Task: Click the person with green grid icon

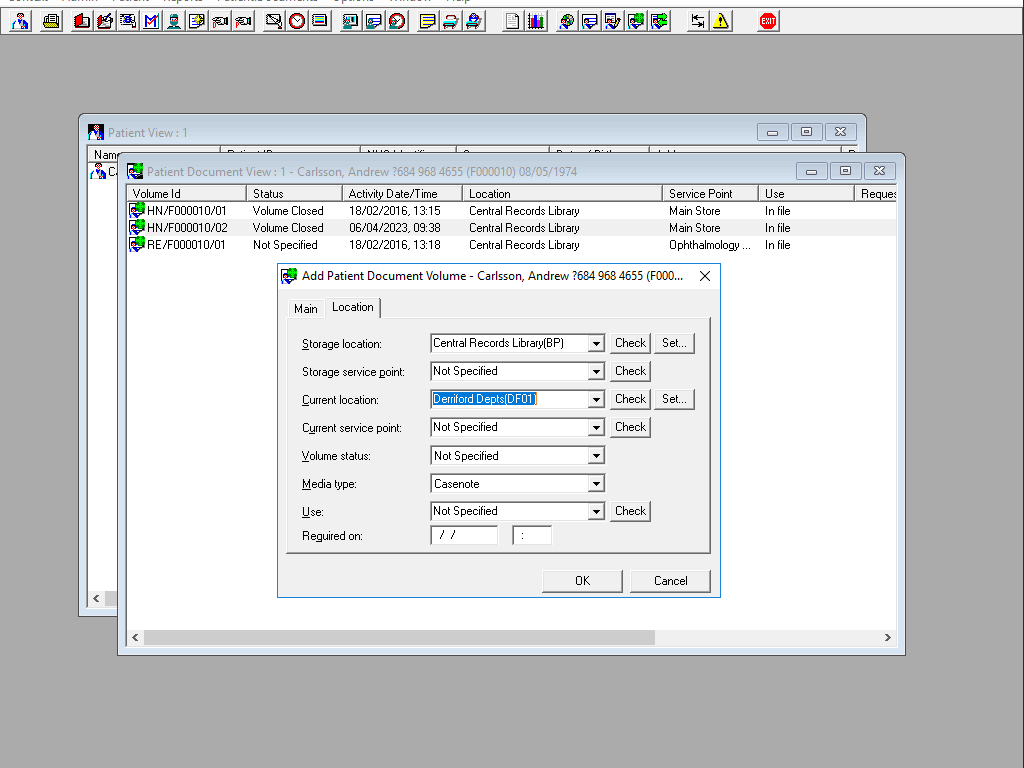Action: 636,22
